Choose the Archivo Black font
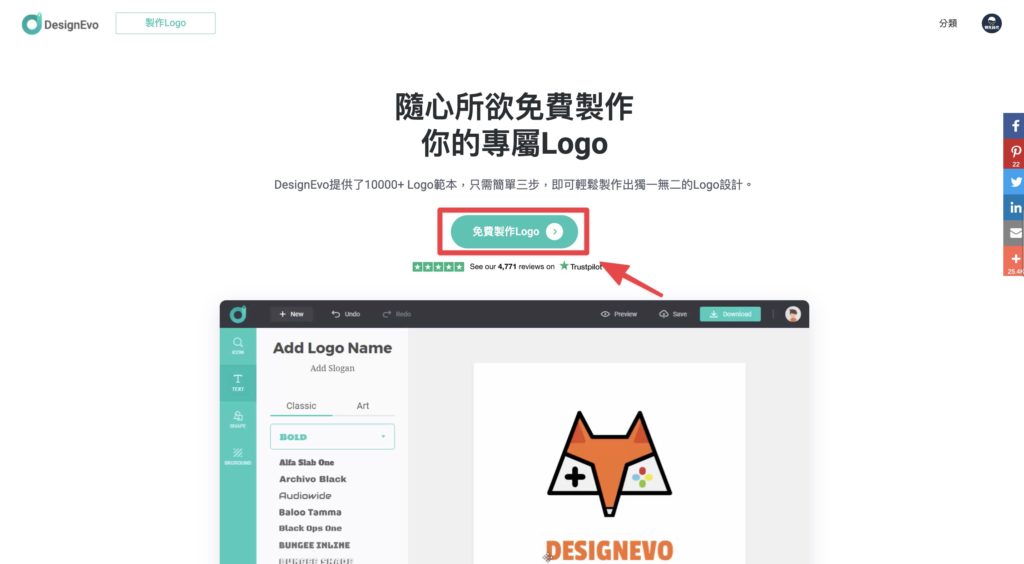The width and height of the screenshot is (1024, 564). [313, 479]
